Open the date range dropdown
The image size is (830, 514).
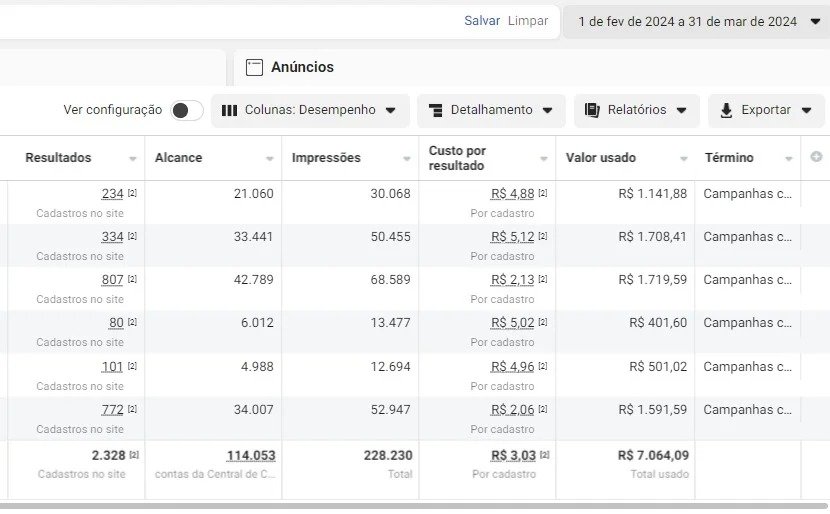[x=698, y=21]
